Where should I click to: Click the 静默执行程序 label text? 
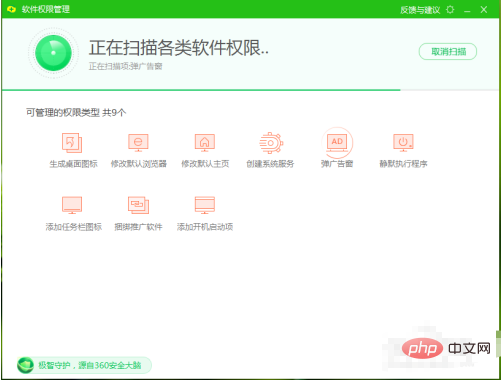pyautogui.click(x=403, y=164)
